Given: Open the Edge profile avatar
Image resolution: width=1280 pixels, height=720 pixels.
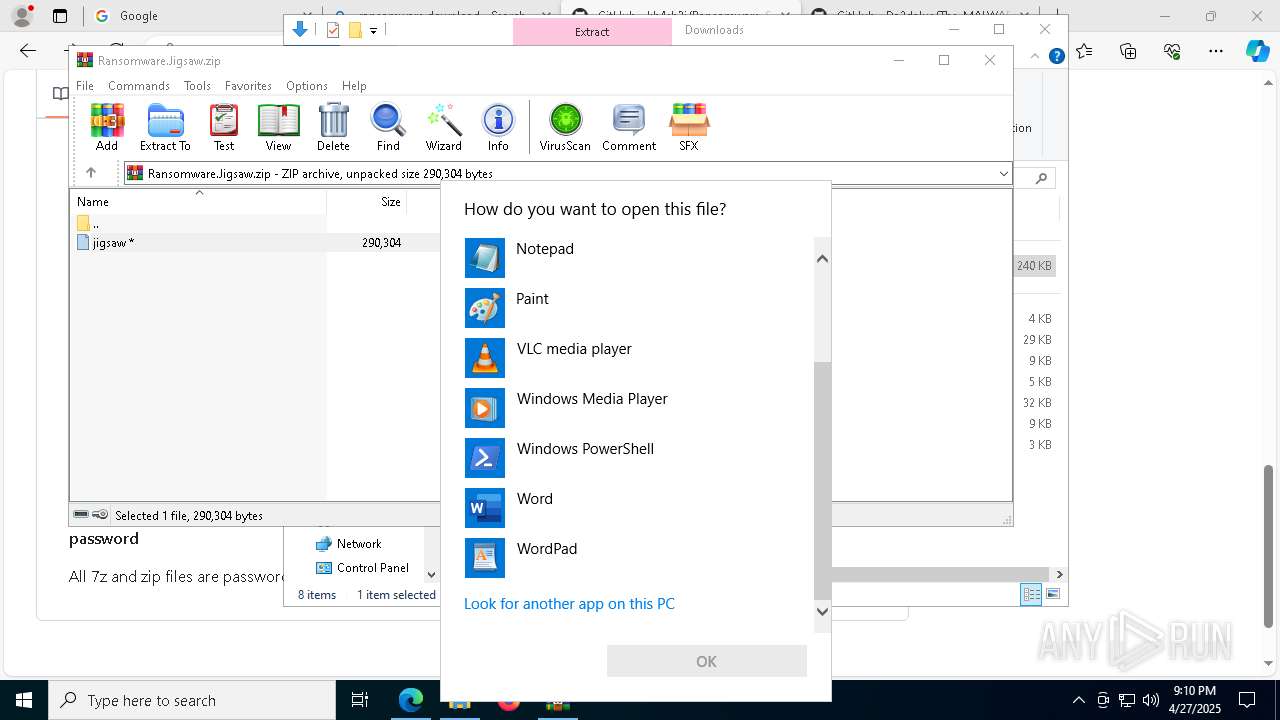Looking at the screenshot, I should (x=22, y=16).
